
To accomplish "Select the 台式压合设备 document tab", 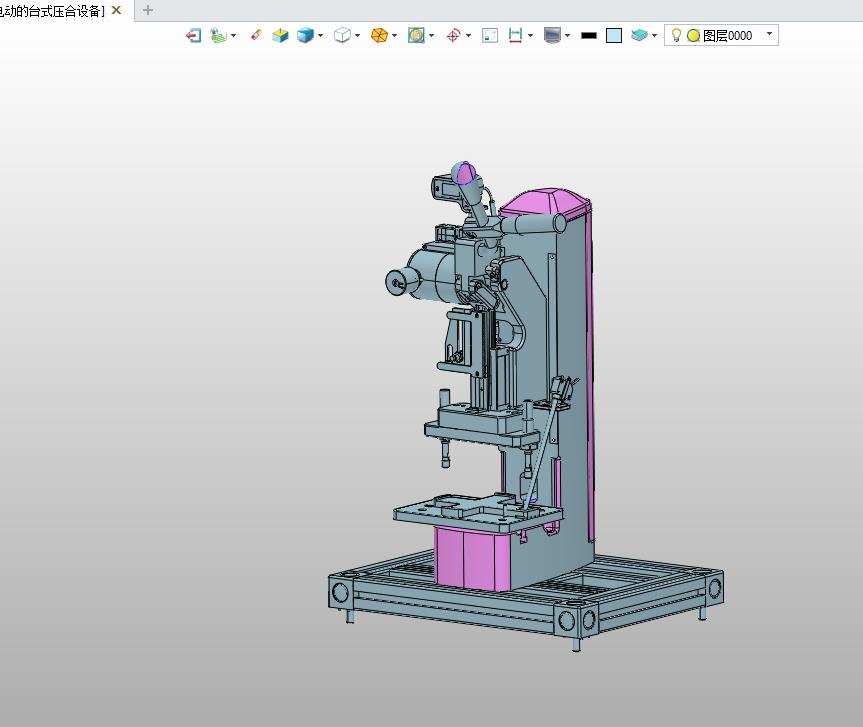I will tap(52, 10).
